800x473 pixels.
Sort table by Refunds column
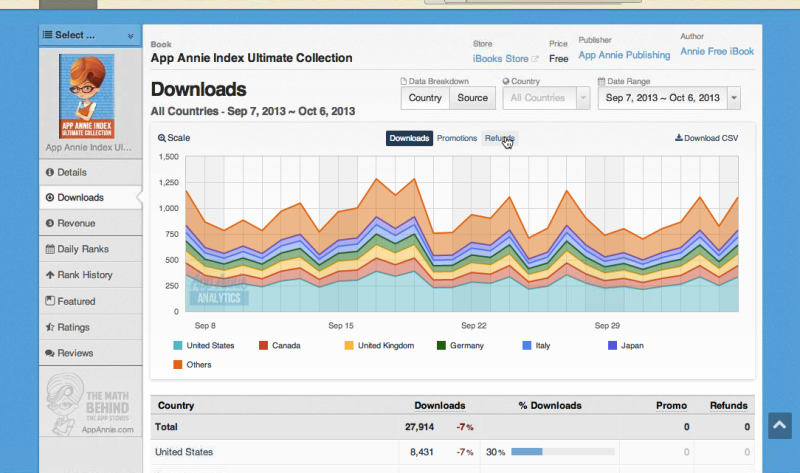[x=729, y=406]
